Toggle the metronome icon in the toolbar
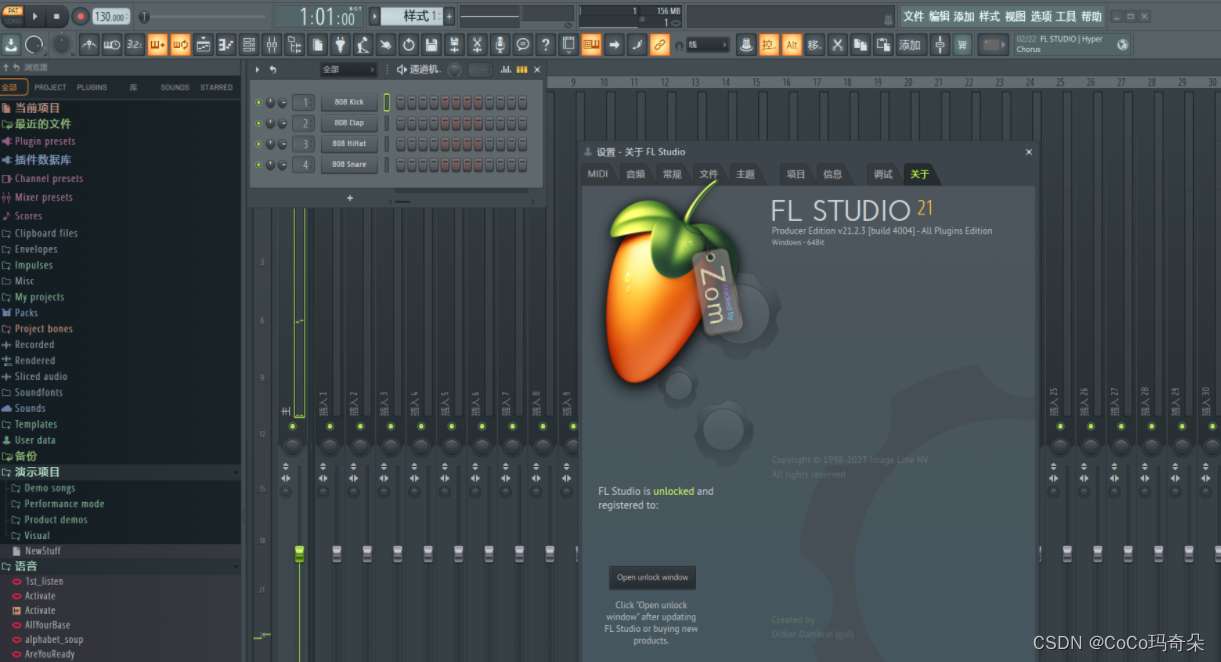This screenshot has width=1221, height=662. 89,45
